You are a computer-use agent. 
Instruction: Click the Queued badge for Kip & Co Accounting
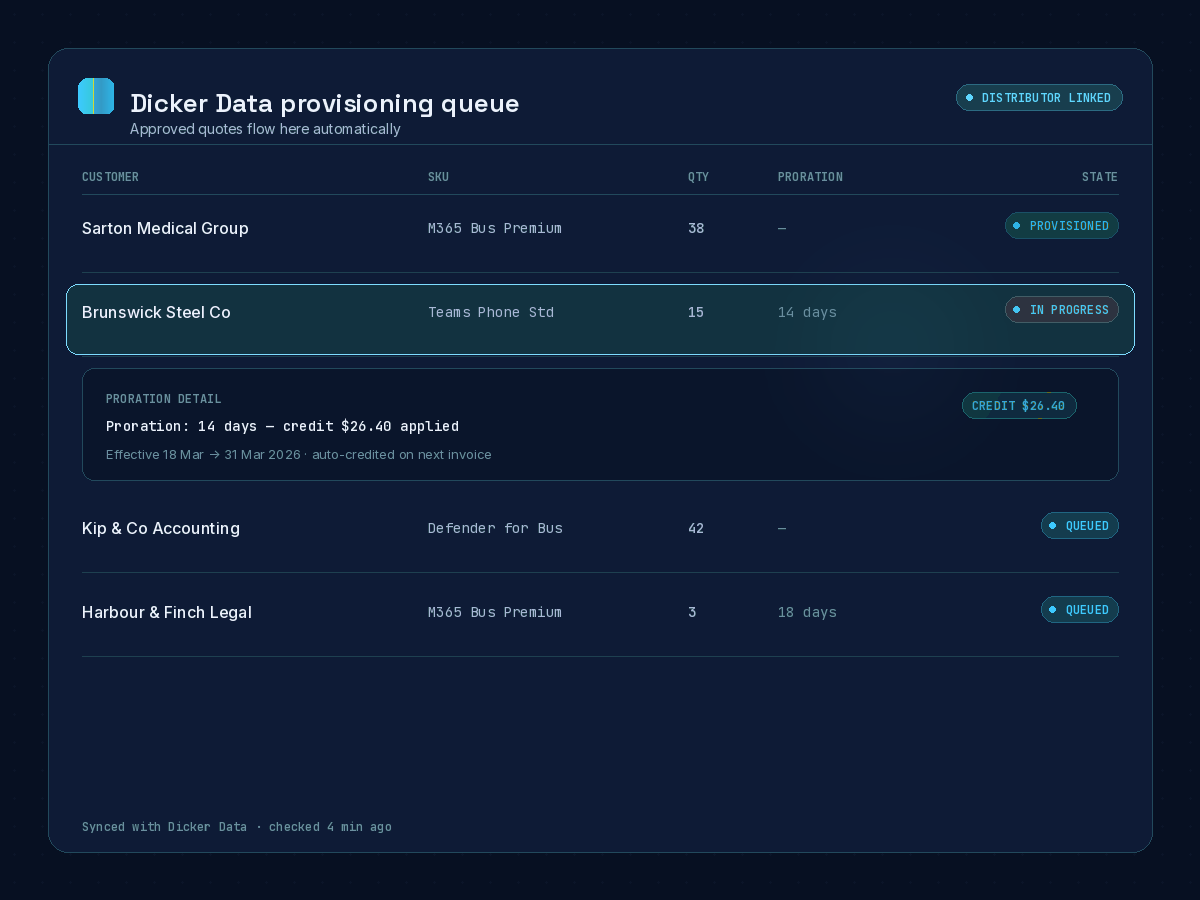[x=1079, y=526]
